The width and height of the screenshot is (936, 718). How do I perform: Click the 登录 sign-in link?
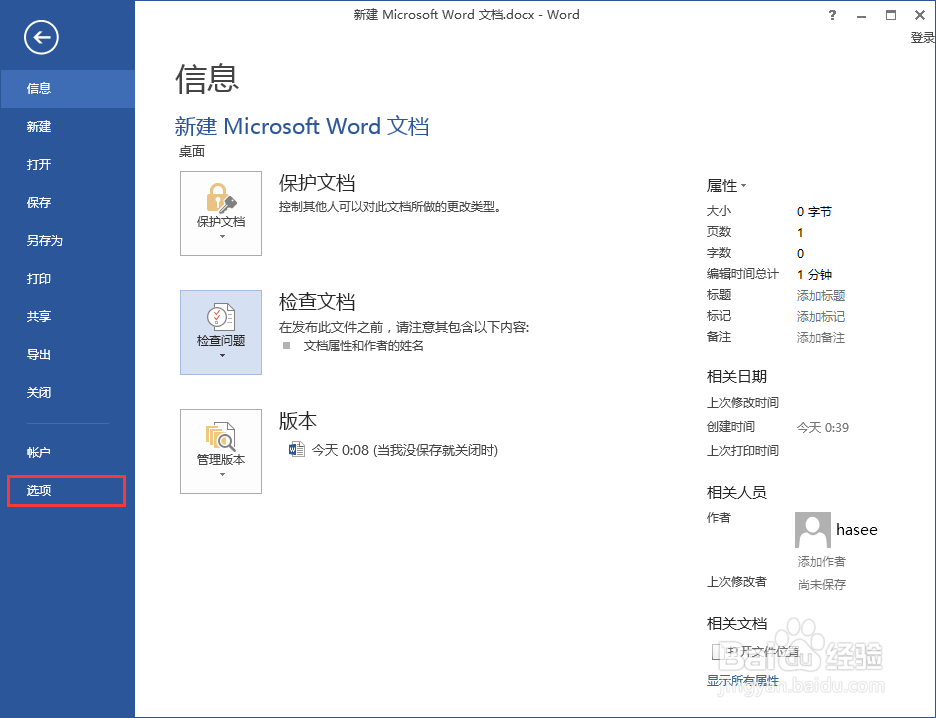922,38
